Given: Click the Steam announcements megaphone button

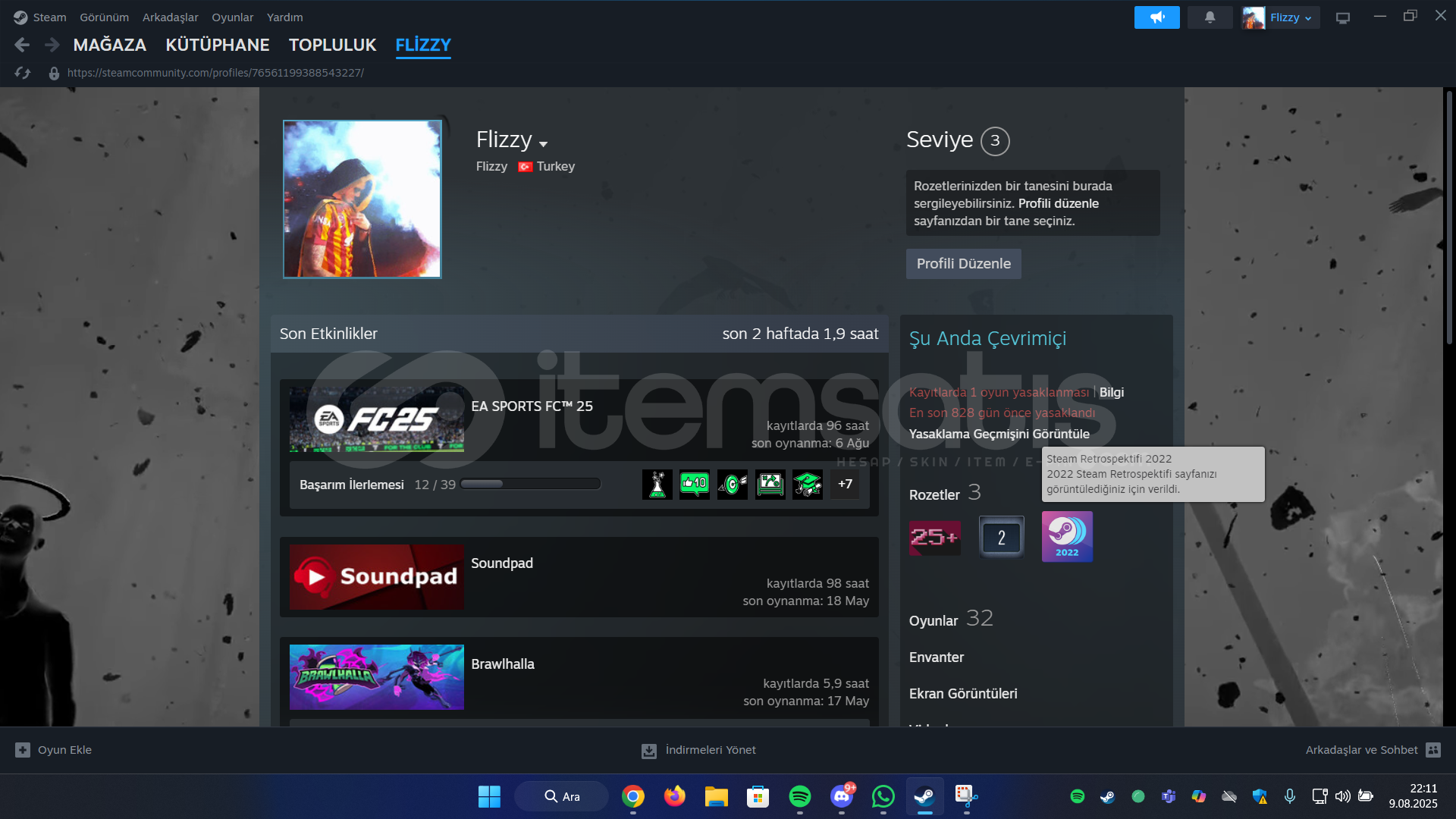Looking at the screenshot, I should (x=1156, y=17).
